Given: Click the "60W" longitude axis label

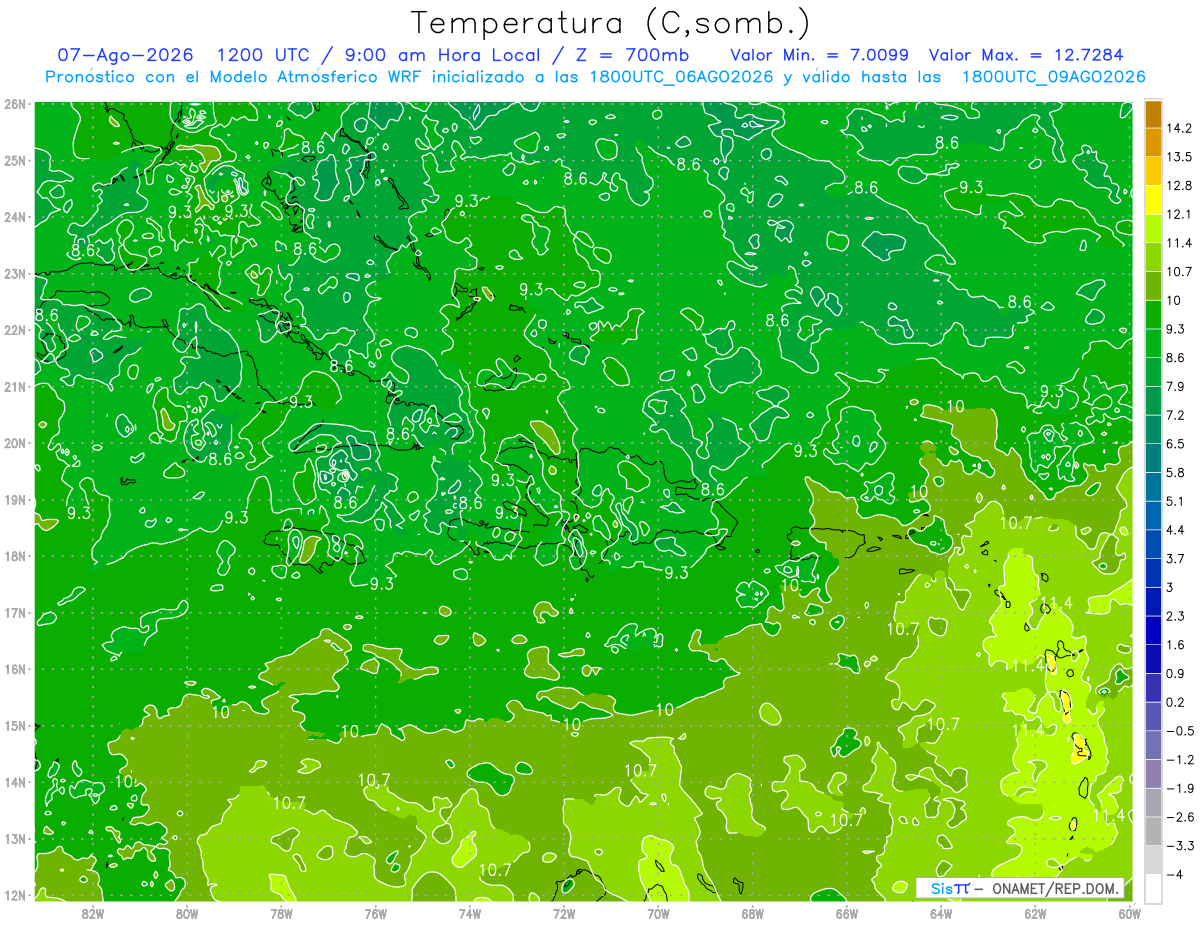Looking at the screenshot, I should [x=1130, y=913].
